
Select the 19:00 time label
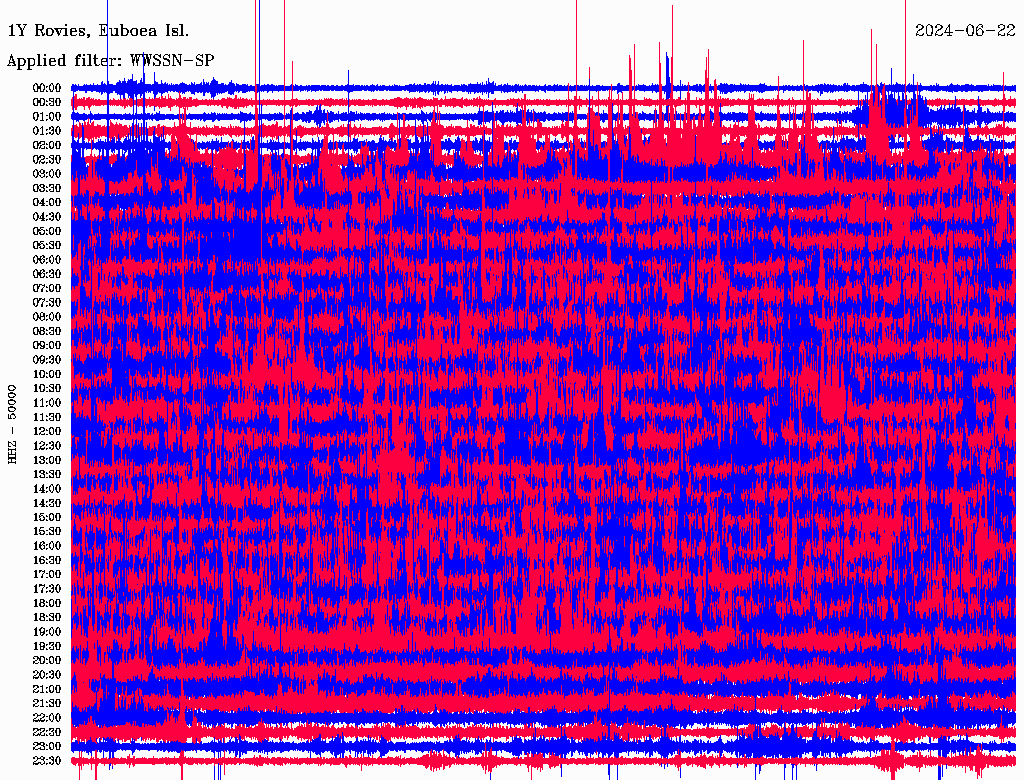(x=47, y=632)
